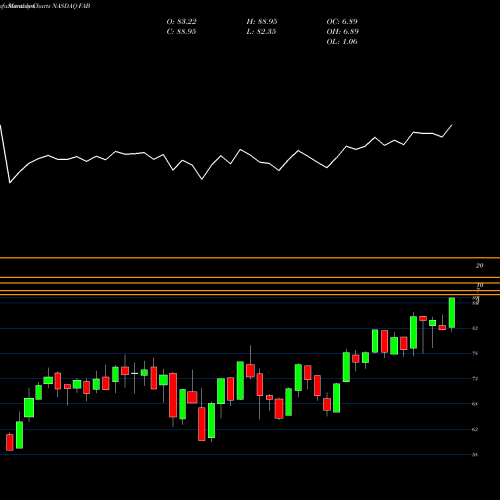Click the price axis label '58'

click(475, 455)
